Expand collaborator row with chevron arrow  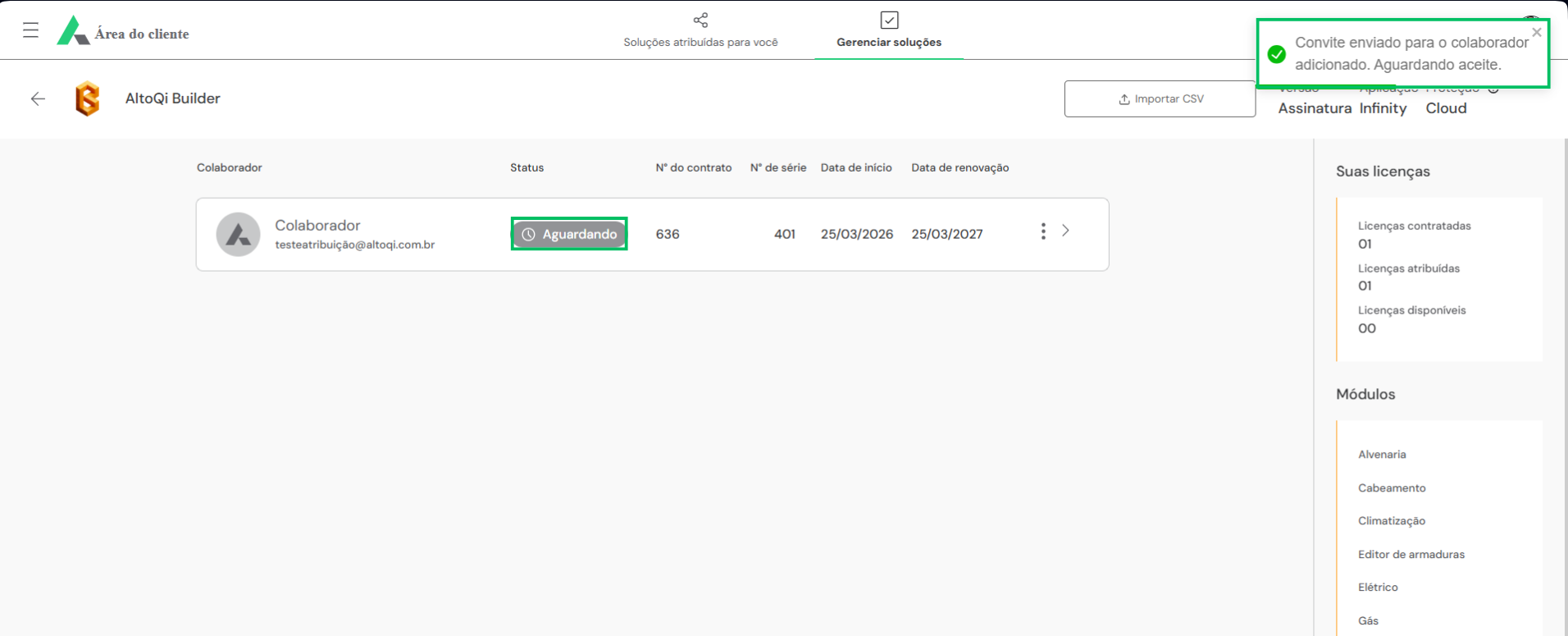(1065, 231)
